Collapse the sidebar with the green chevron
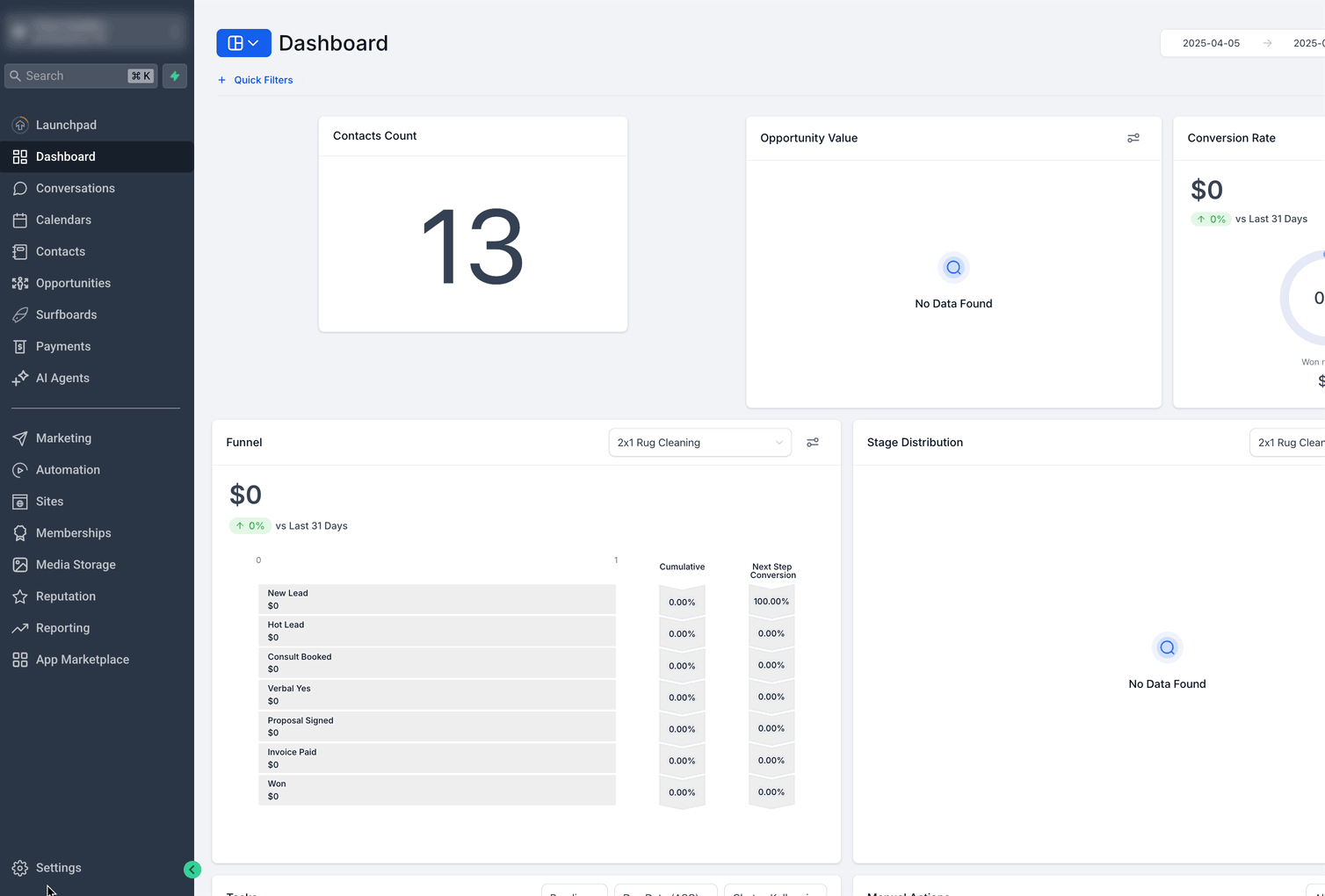 tap(192, 870)
